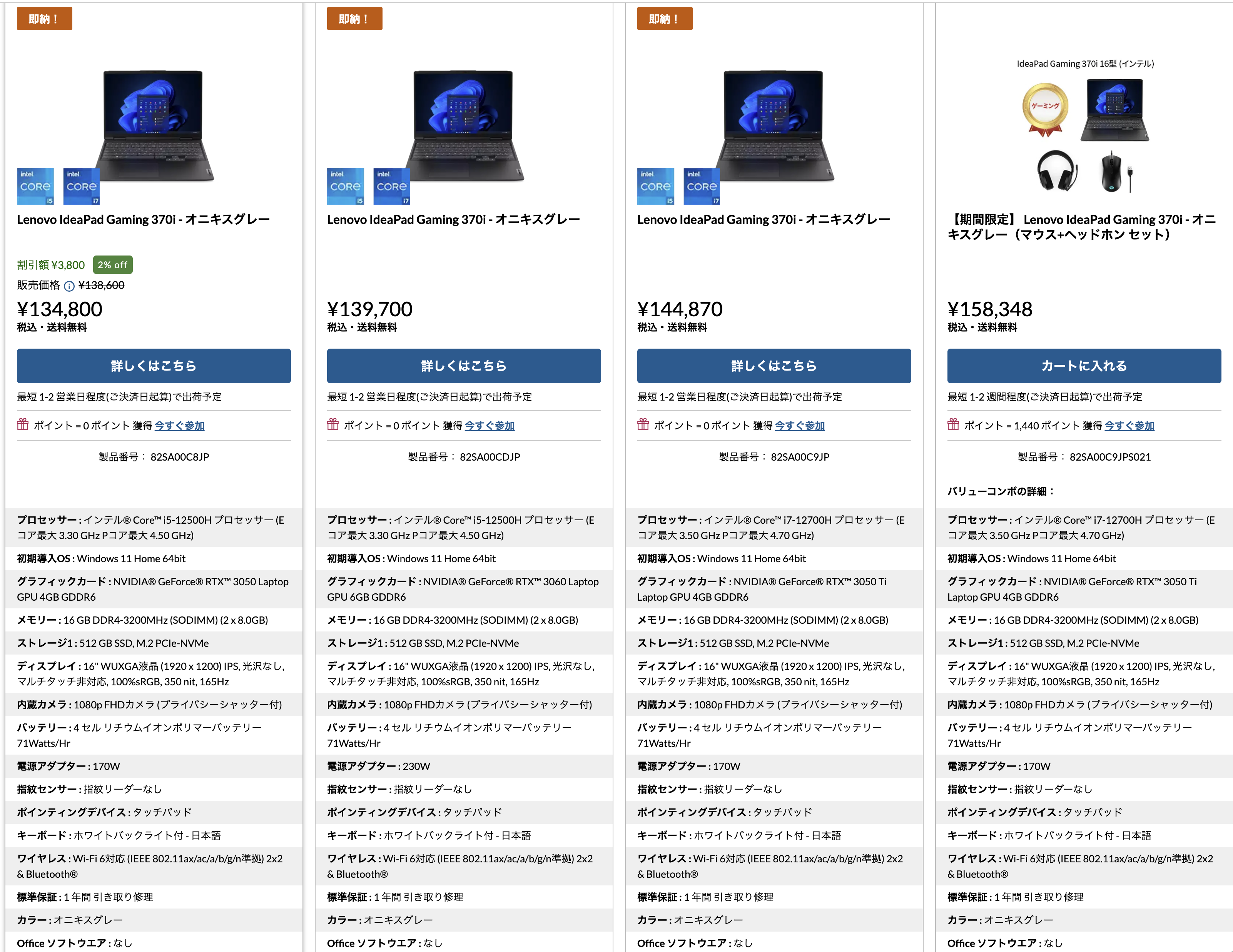The height and width of the screenshot is (952, 1233).
Task: Click the gift points icon on the ¥144,870 card
Action: tap(643, 424)
